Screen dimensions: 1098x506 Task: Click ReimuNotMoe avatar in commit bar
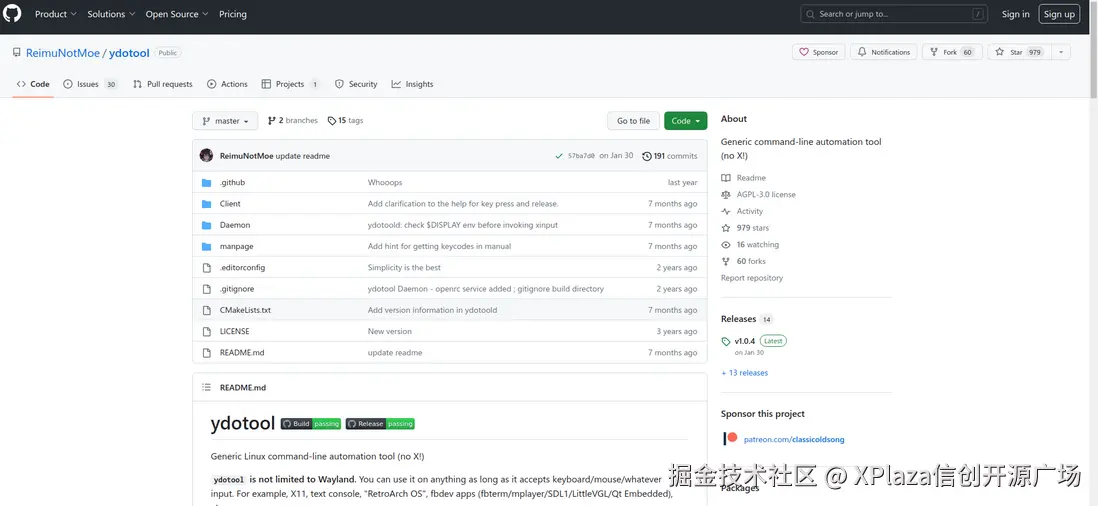point(207,155)
